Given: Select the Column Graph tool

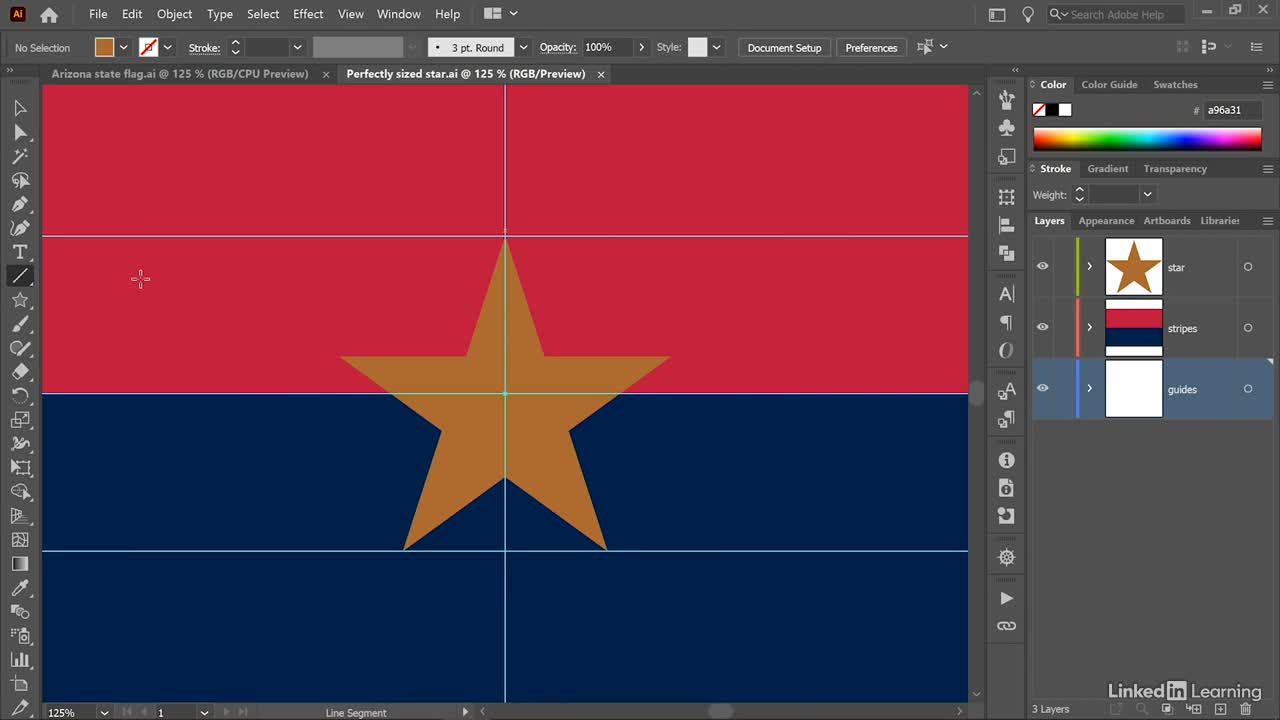Looking at the screenshot, I should coord(20,660).
